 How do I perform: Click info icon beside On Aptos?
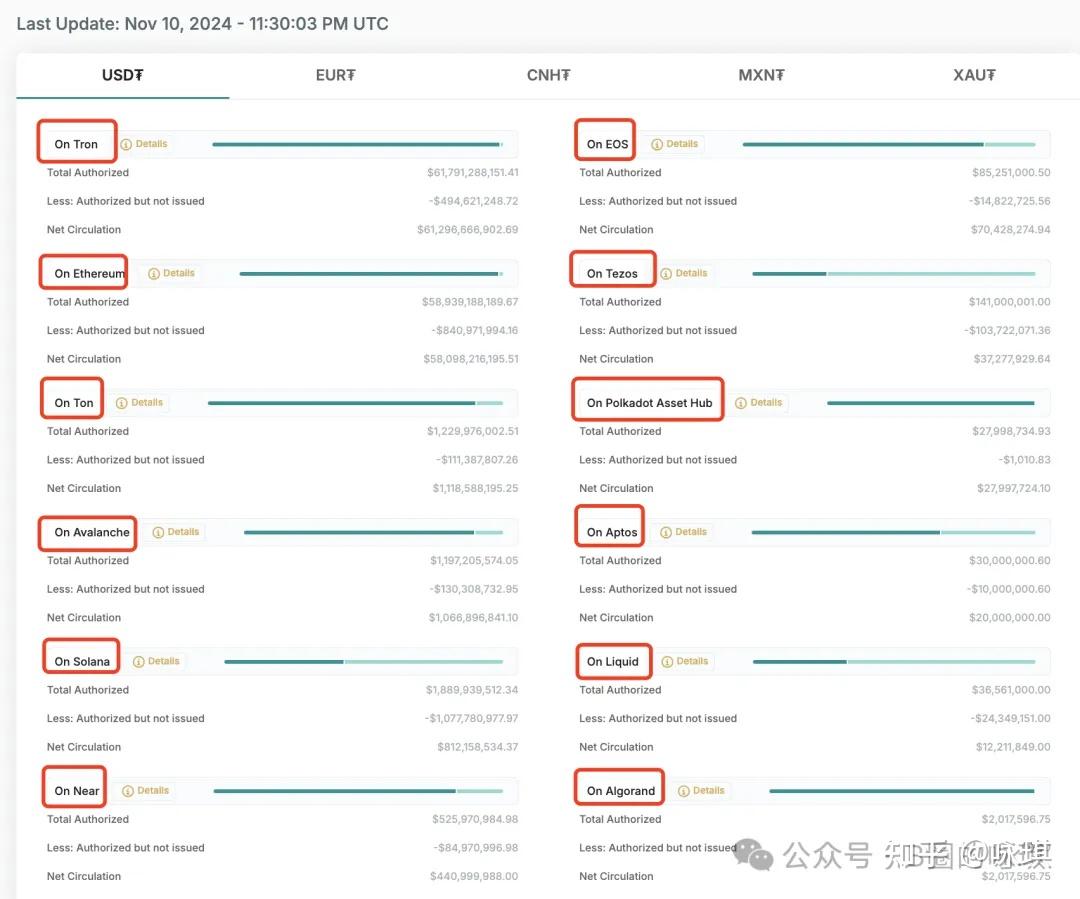click(666, 533)
